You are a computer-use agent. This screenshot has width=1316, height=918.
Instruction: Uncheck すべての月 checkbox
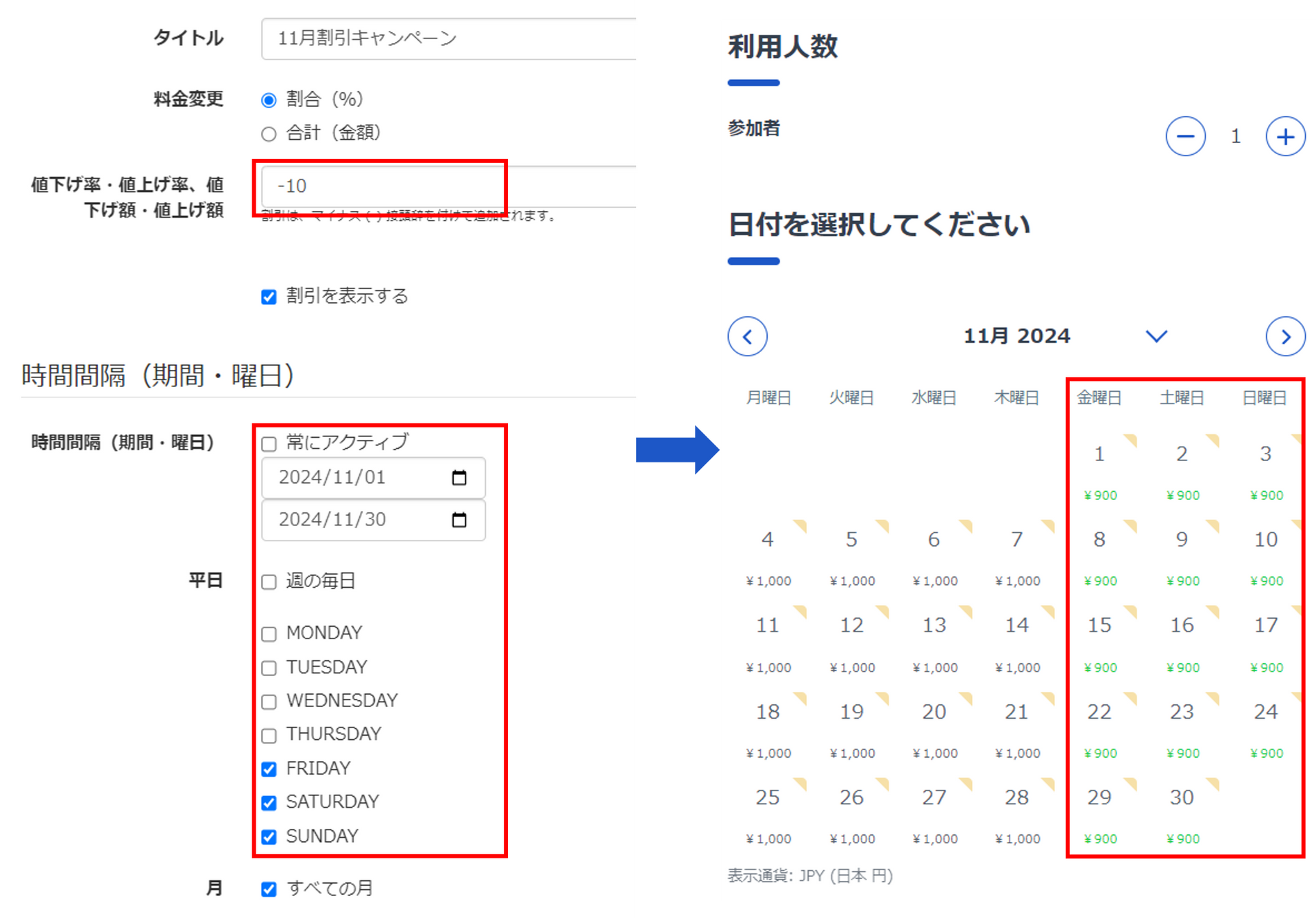click(269, 889)
